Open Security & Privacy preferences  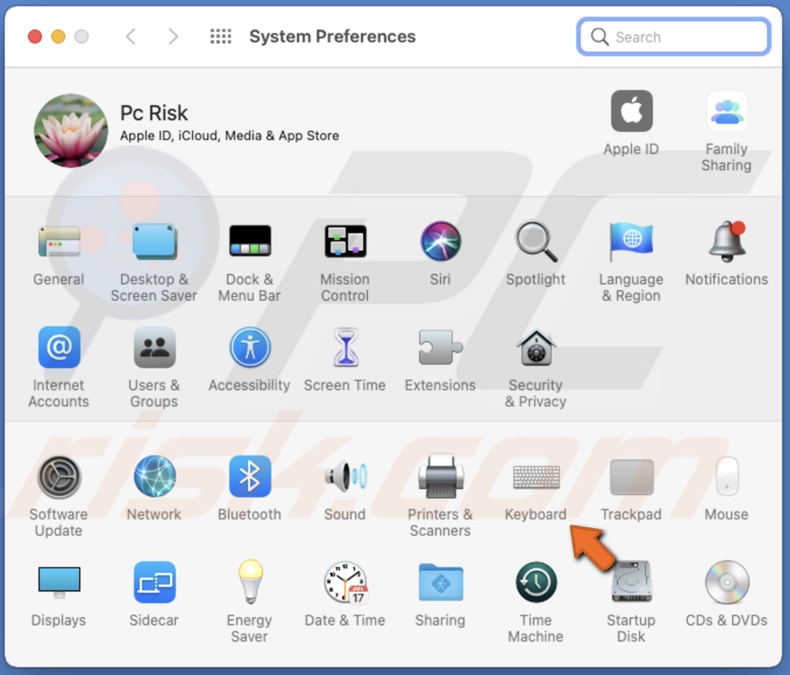coord(536,349)
